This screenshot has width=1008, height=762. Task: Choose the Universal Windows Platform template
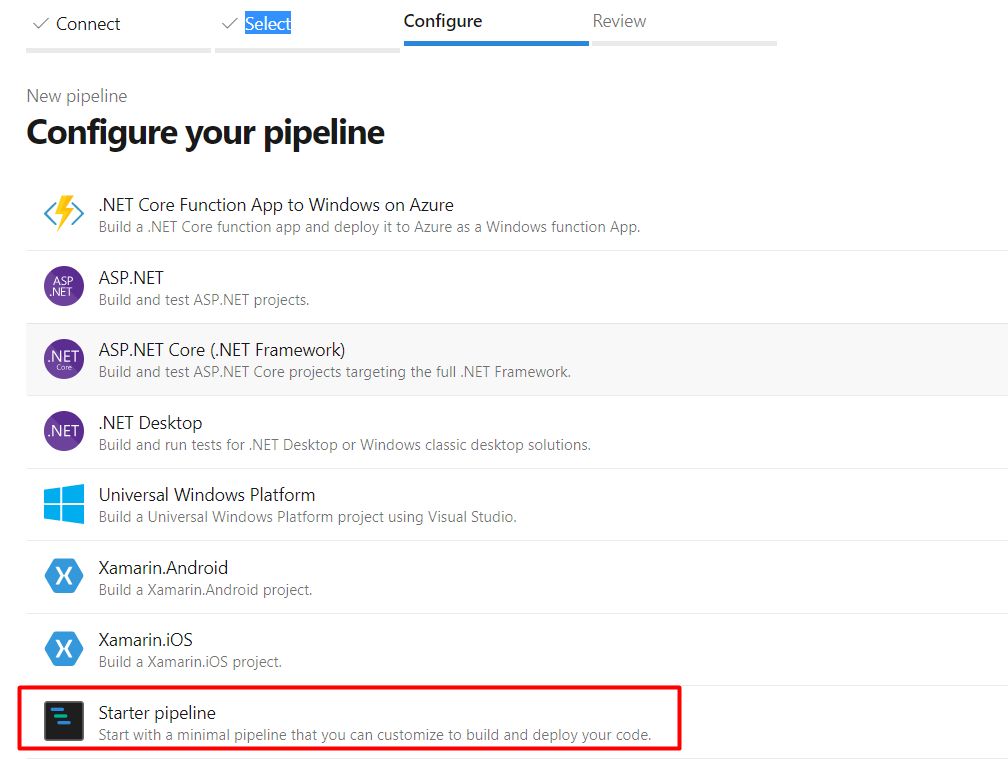(x=207, y=495)
